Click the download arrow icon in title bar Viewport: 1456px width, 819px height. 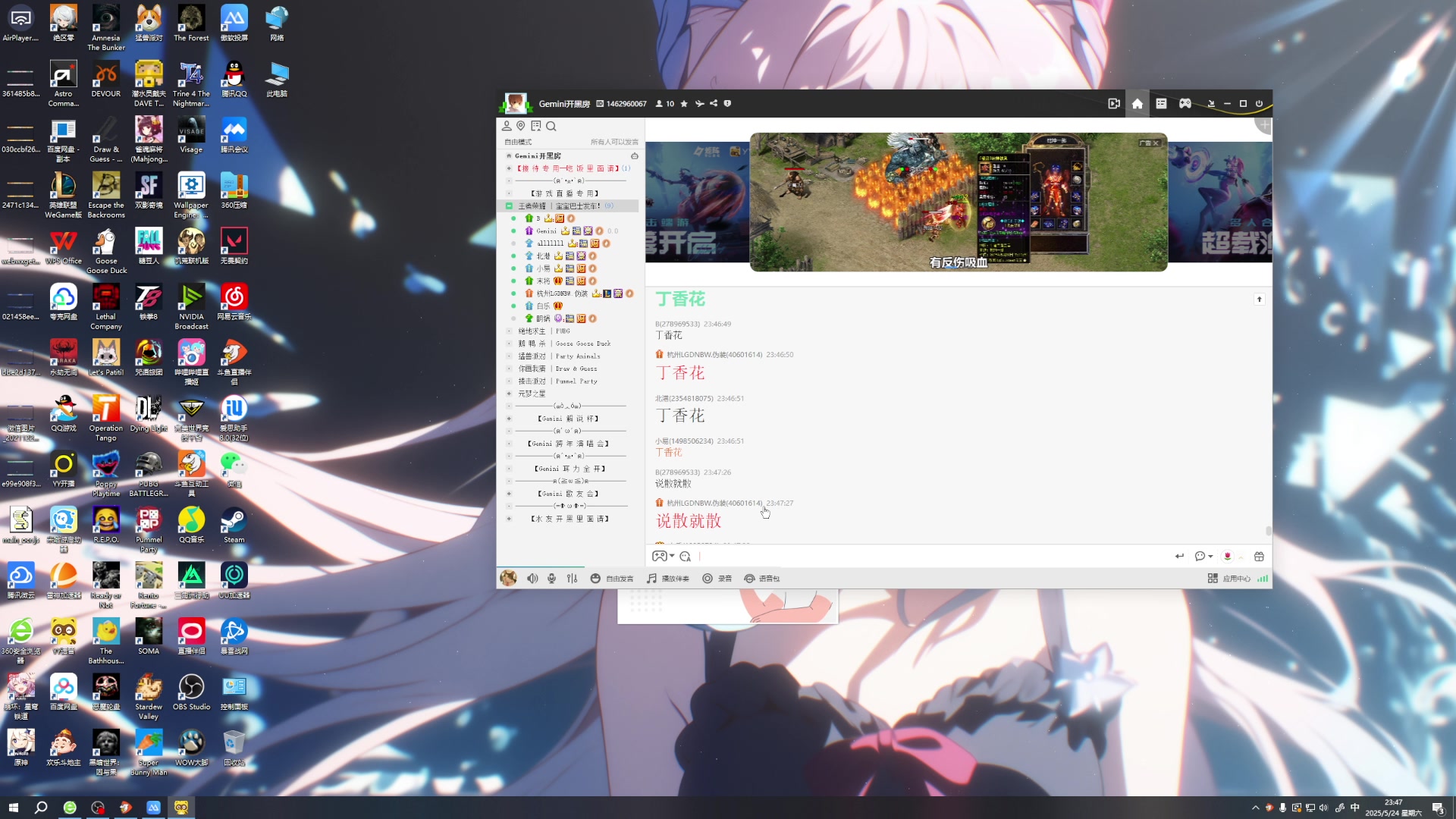[x=1211, y=104]
